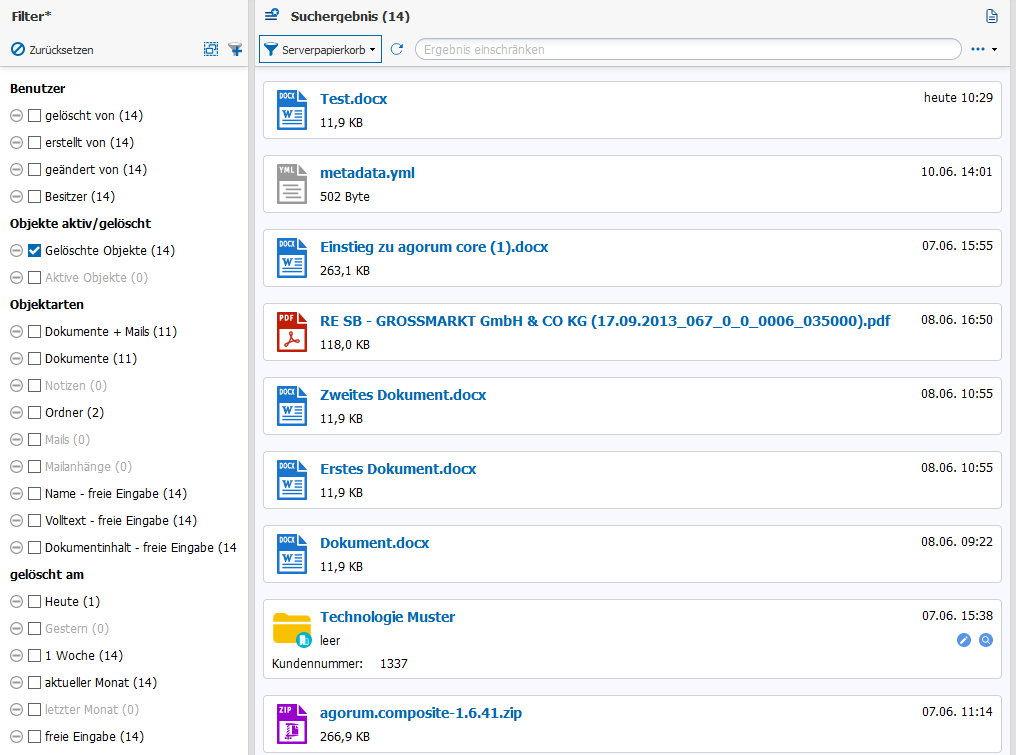Refresh the search results
This screenshot has width=1016, height=755.
pos(397,49)
